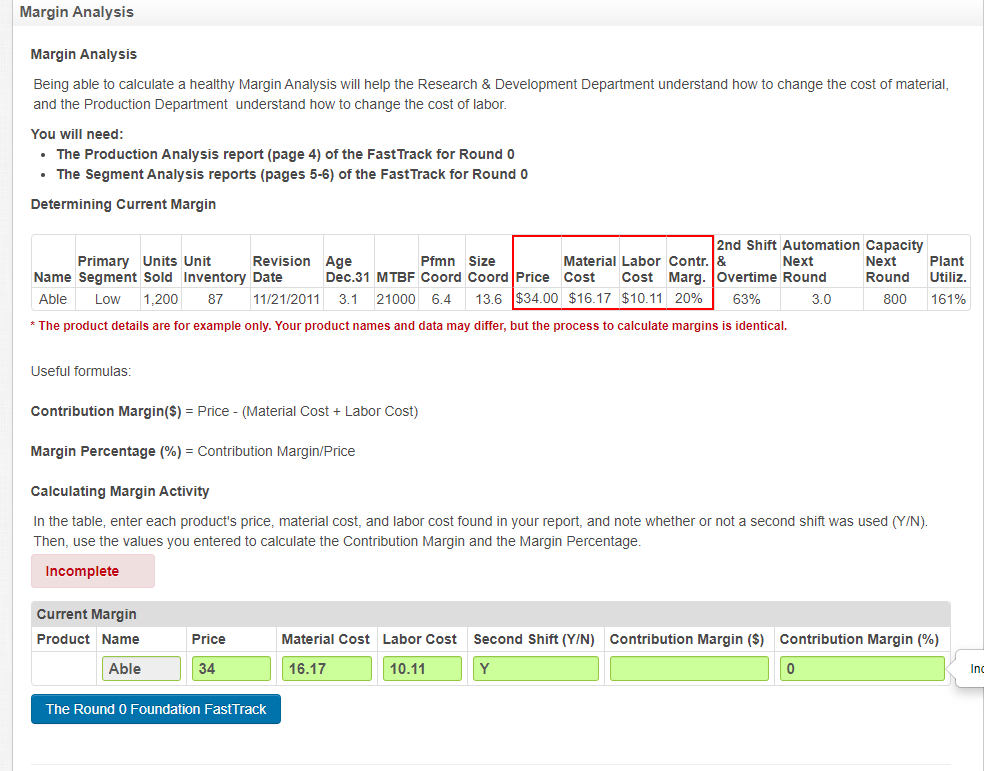Viewport: 984px width, 771px height.
Task: Select the Contribution Margin (%) field showing 0
Action: pos(861,668)
